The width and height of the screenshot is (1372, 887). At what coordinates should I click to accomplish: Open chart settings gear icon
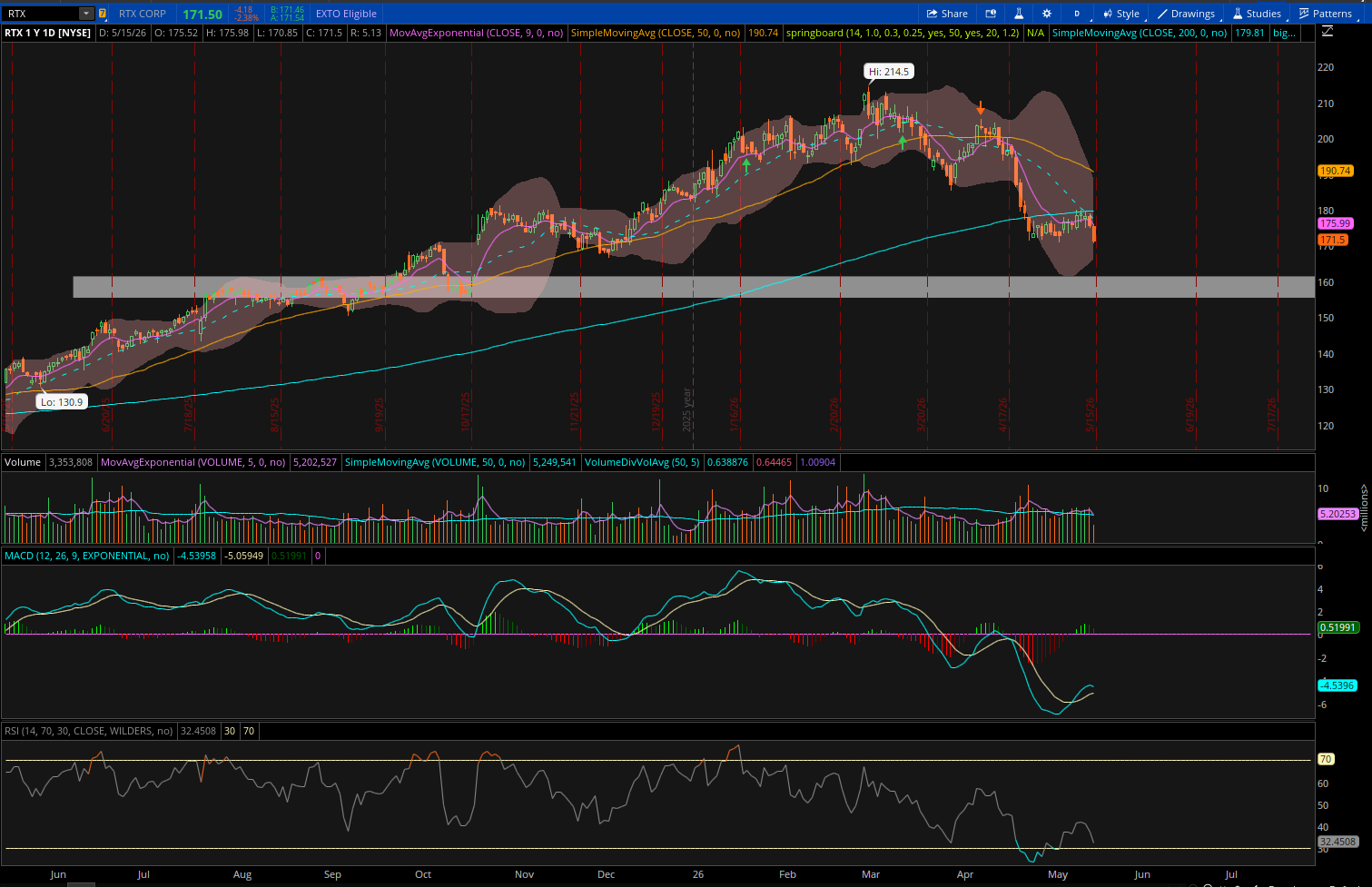point(1047,14)
